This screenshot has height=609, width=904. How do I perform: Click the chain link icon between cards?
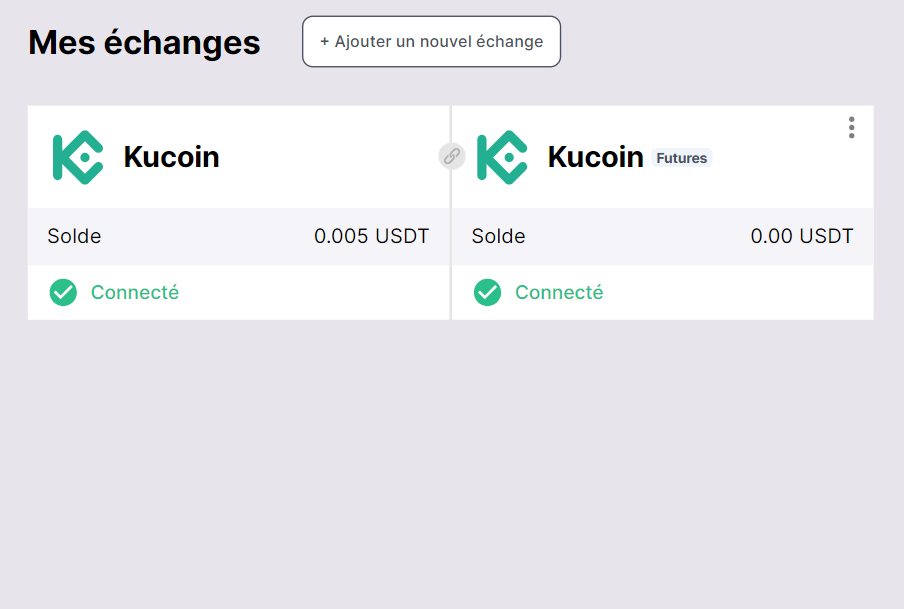pyautogui.click(x=452, y=156)
